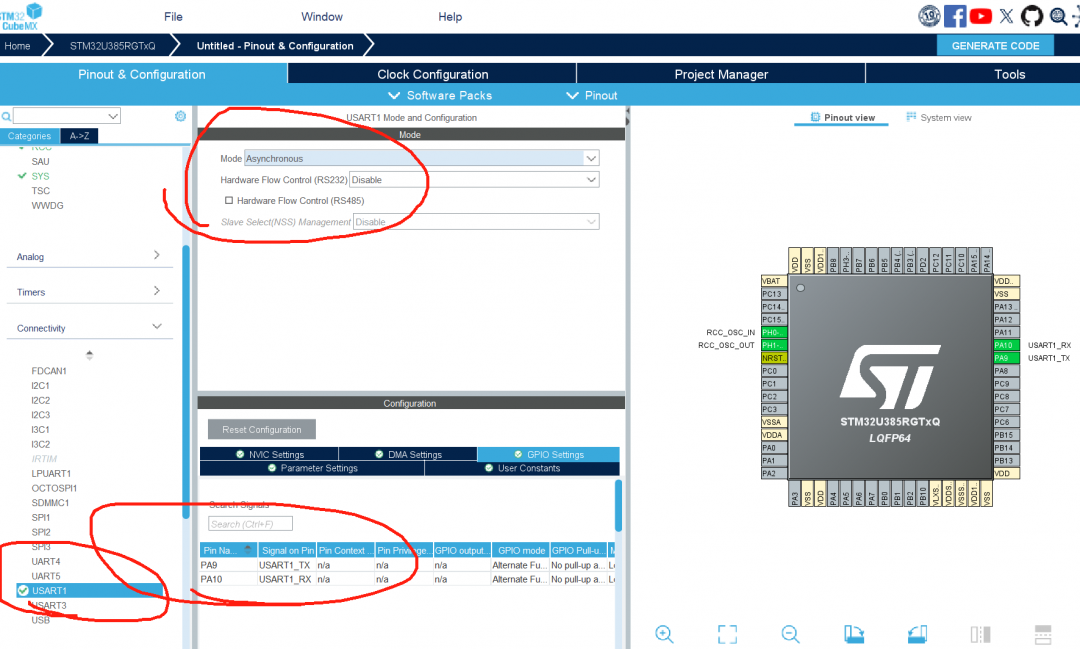This screenshot has width=1080, height=649.
Task: Click the globe search icon in header
Action: tap(1058, 16)
